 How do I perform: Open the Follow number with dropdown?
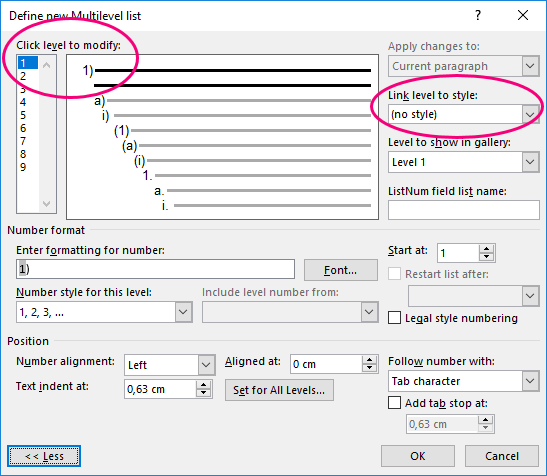point(530,381)
